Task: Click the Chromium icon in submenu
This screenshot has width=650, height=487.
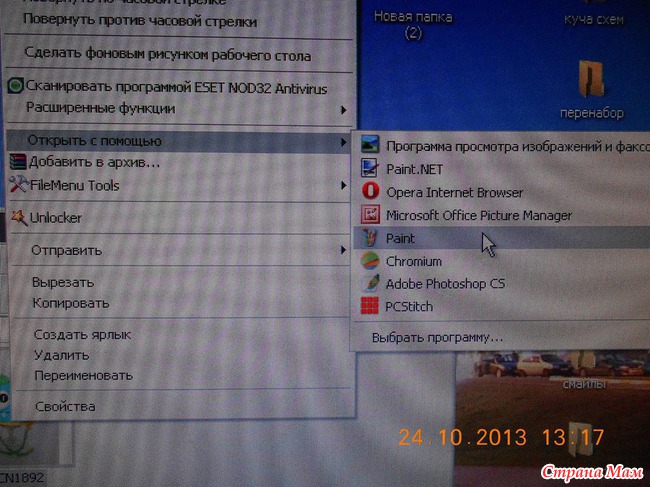Action: point(371,261)
